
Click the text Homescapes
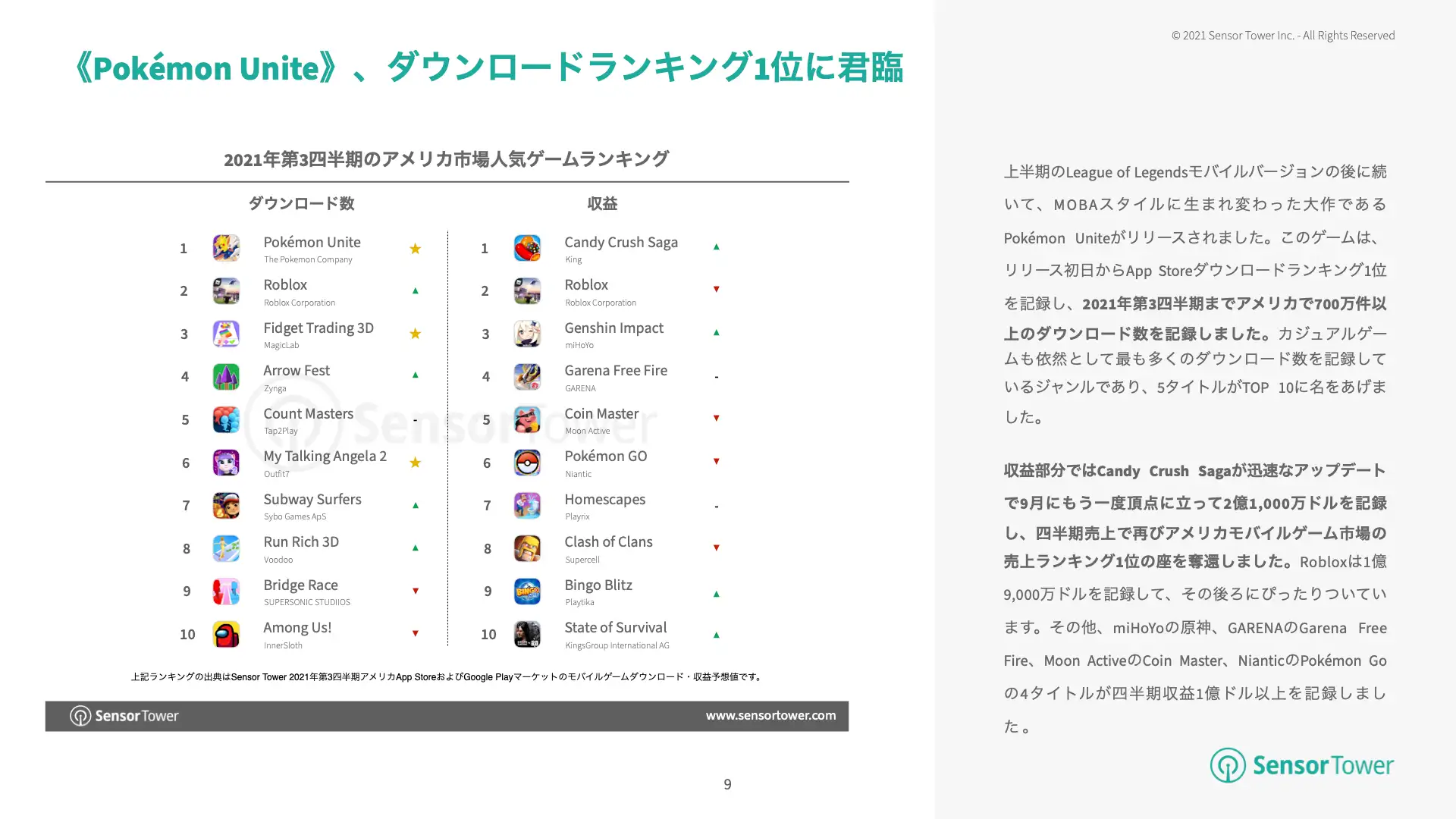coord(604,499)
